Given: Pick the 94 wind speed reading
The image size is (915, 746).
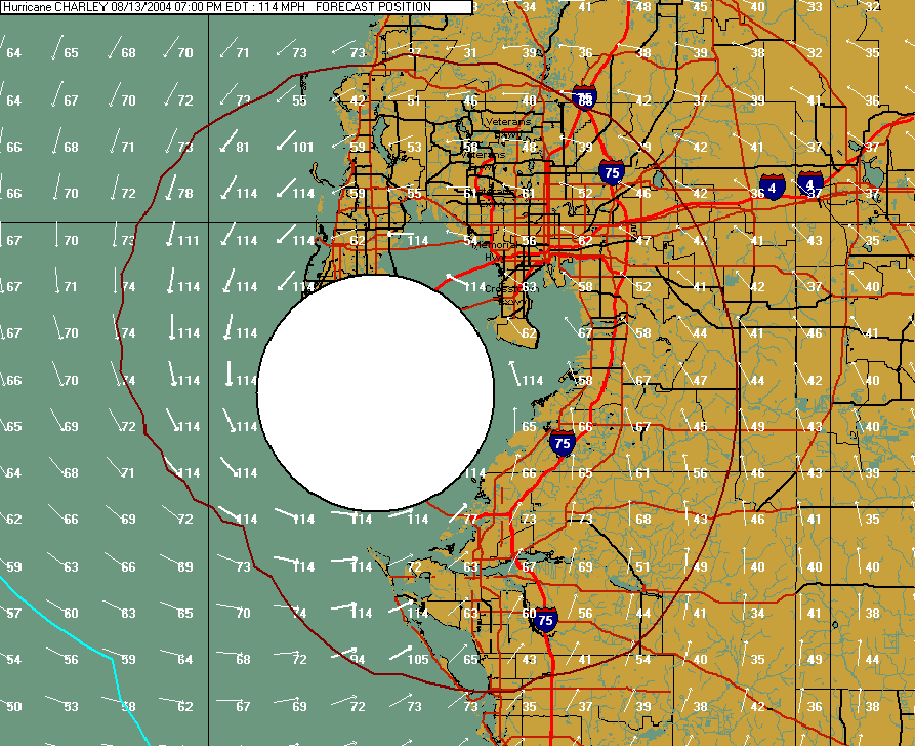Looking at the screenshot, I should point(358,660).
